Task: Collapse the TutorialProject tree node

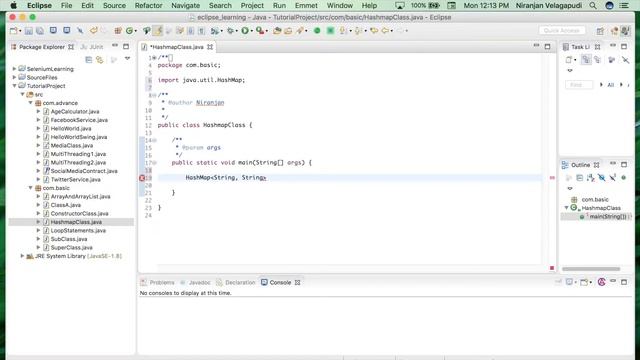Action: pos(14,86)
